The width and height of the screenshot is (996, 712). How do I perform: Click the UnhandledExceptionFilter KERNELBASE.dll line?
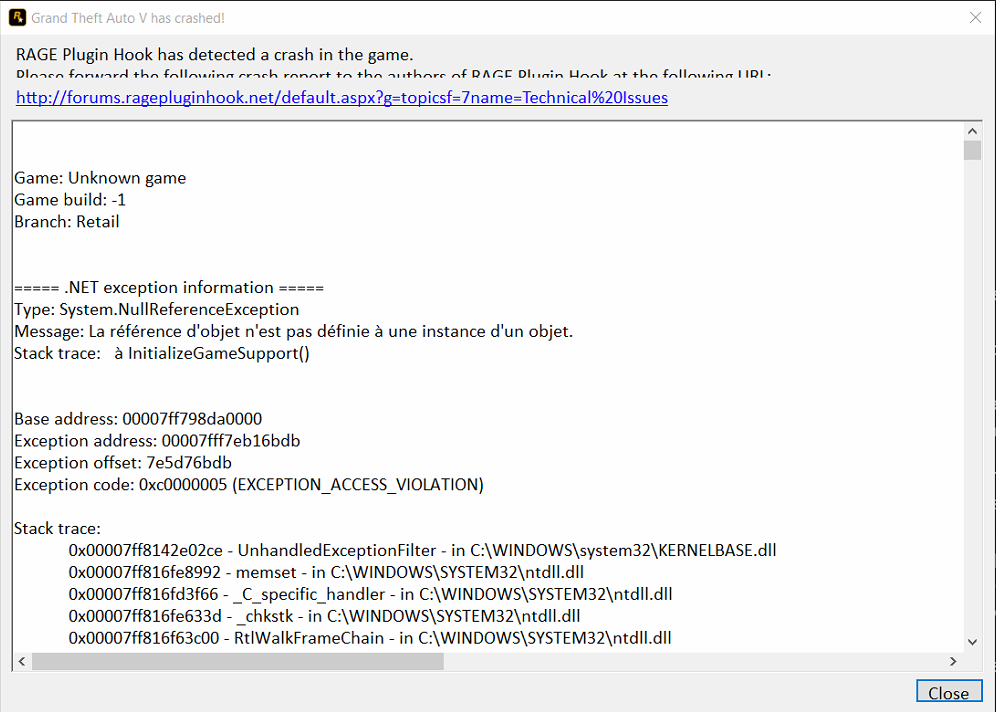click(x=422, y=550)
